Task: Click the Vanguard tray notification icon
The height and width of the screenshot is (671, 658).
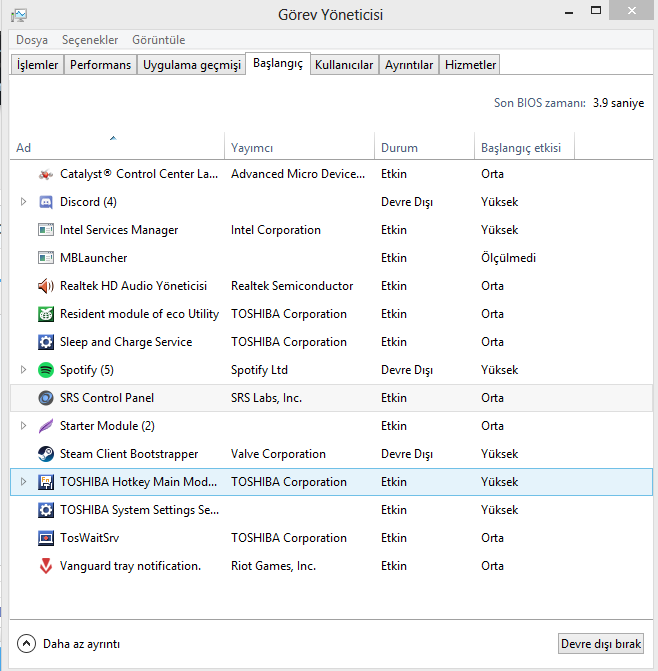Action: coord(45,566)
